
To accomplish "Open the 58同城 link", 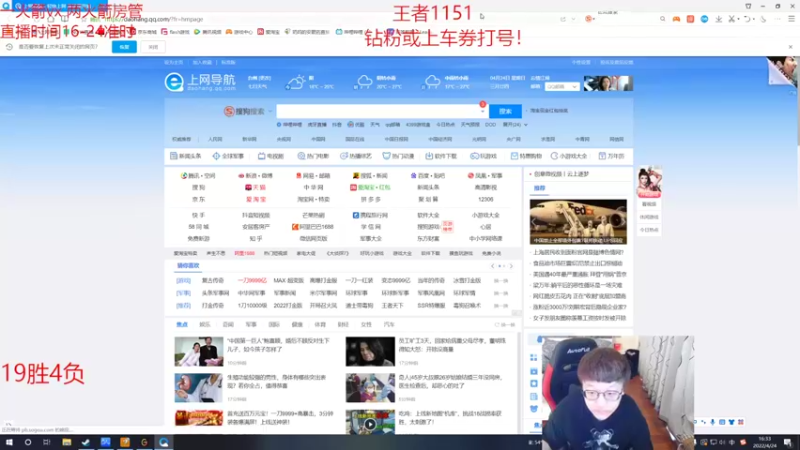I will pyautogui.click(x=198, y=227).
